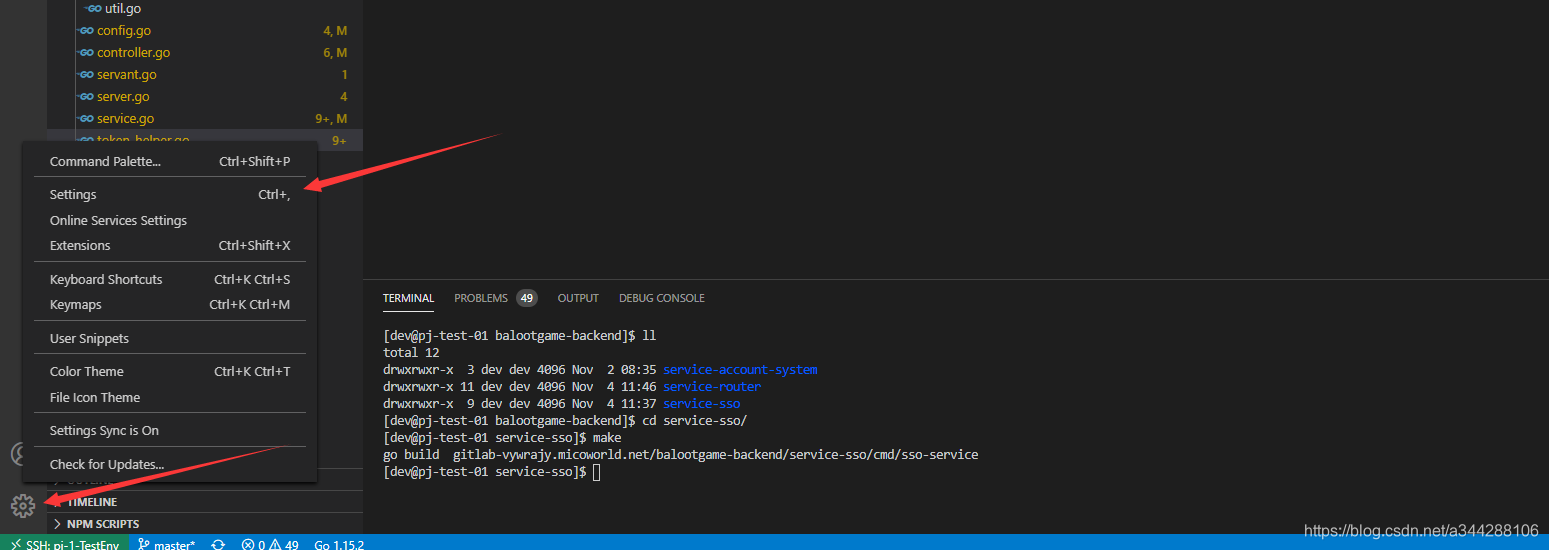Switch to the DEBUG CONSOLE tab
1549x550 pixels.
coord(662,298)
